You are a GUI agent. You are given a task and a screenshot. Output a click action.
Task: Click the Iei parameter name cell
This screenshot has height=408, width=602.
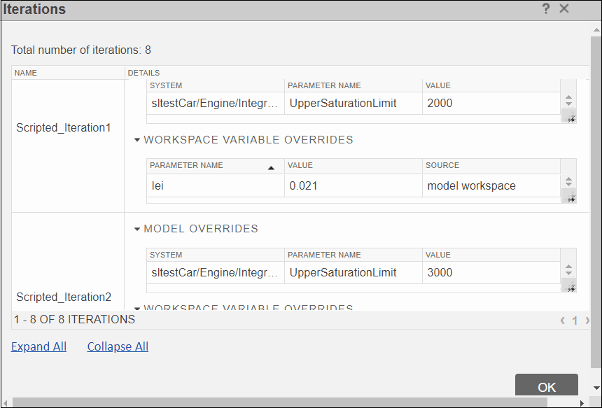215,186
